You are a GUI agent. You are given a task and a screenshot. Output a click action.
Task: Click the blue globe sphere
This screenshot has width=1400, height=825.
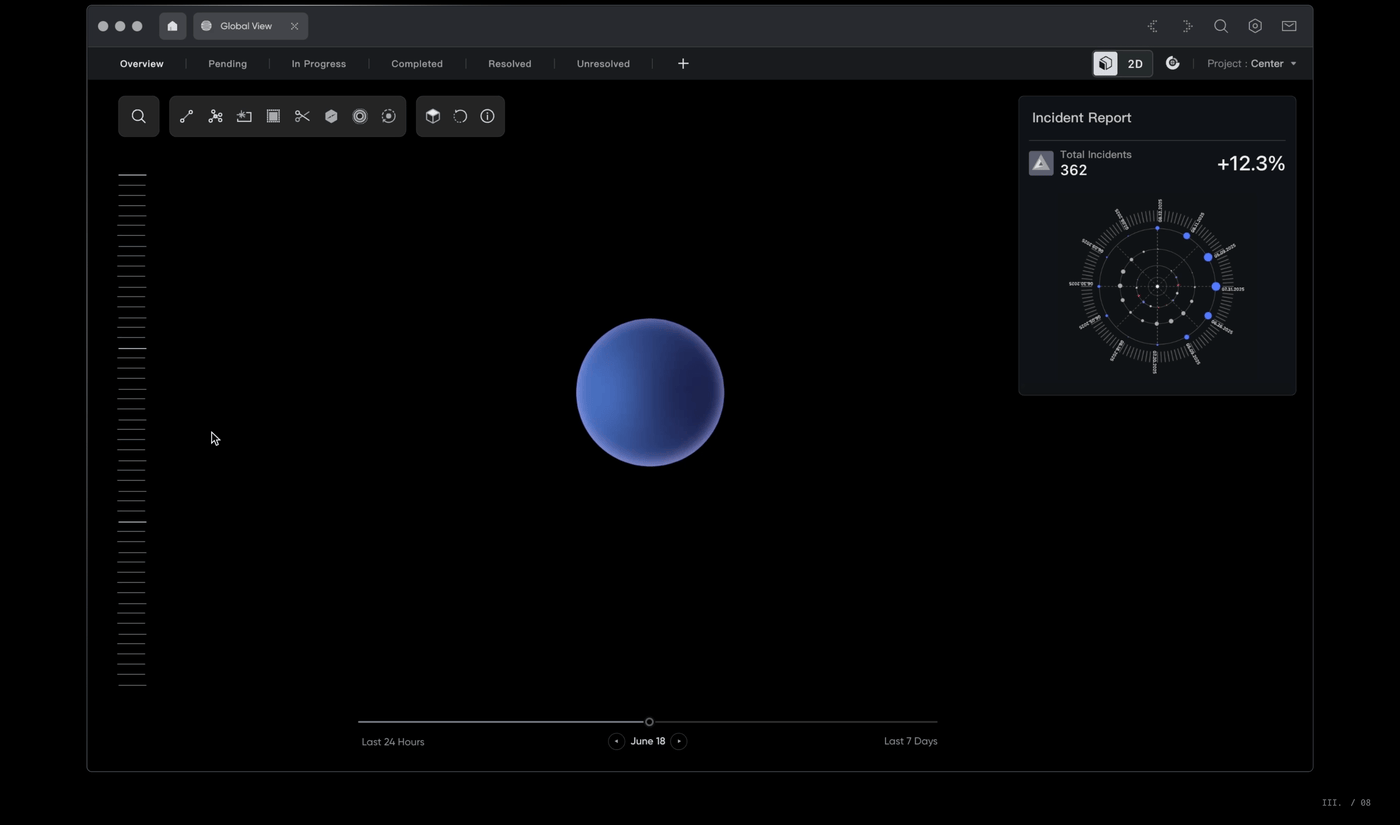click(x=650, y=392)
